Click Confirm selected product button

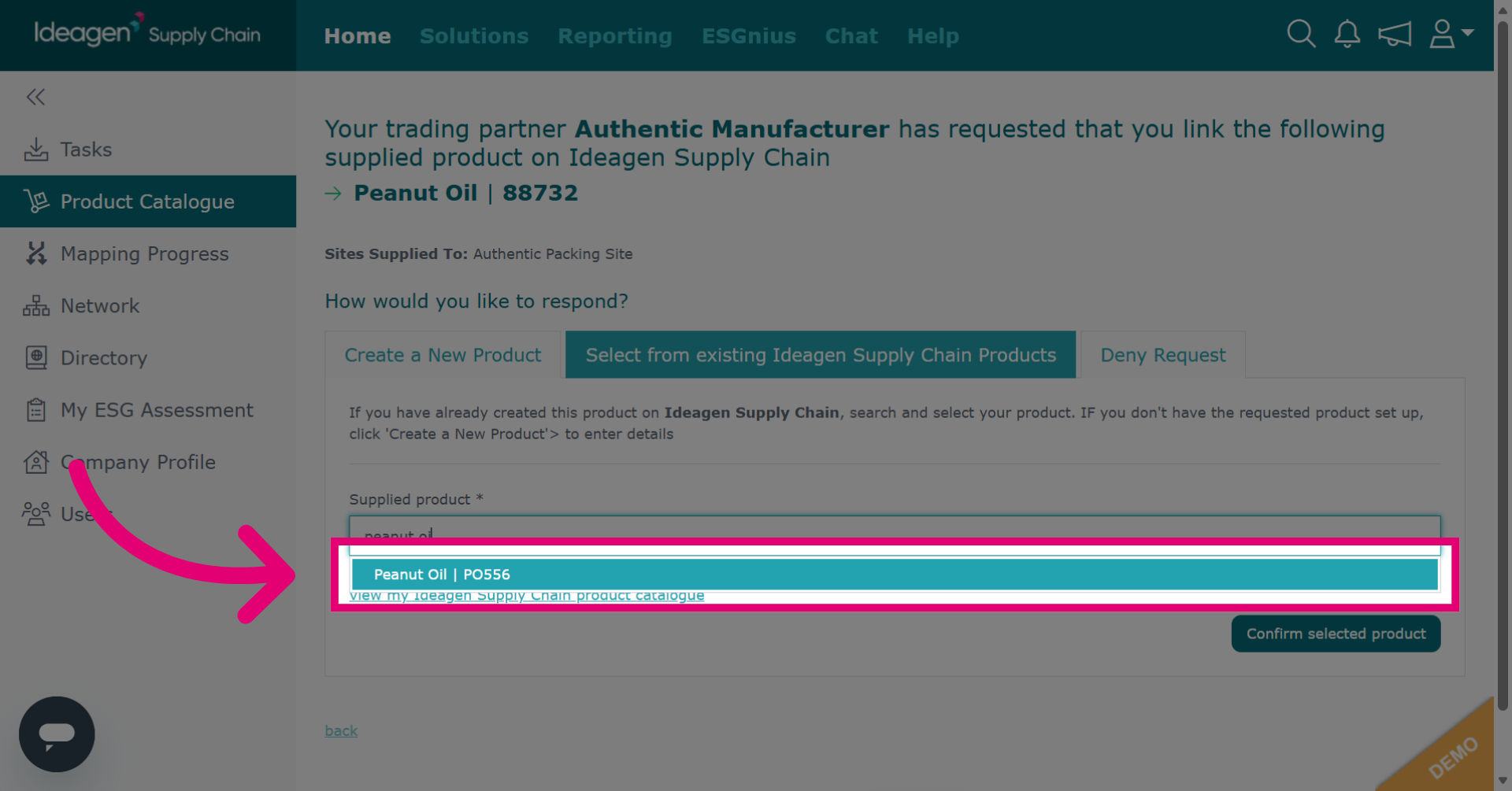1336,634
